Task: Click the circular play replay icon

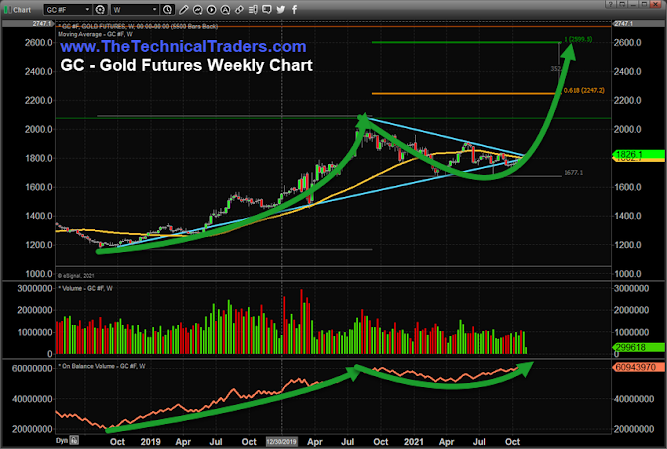Action: coord(211,9)
